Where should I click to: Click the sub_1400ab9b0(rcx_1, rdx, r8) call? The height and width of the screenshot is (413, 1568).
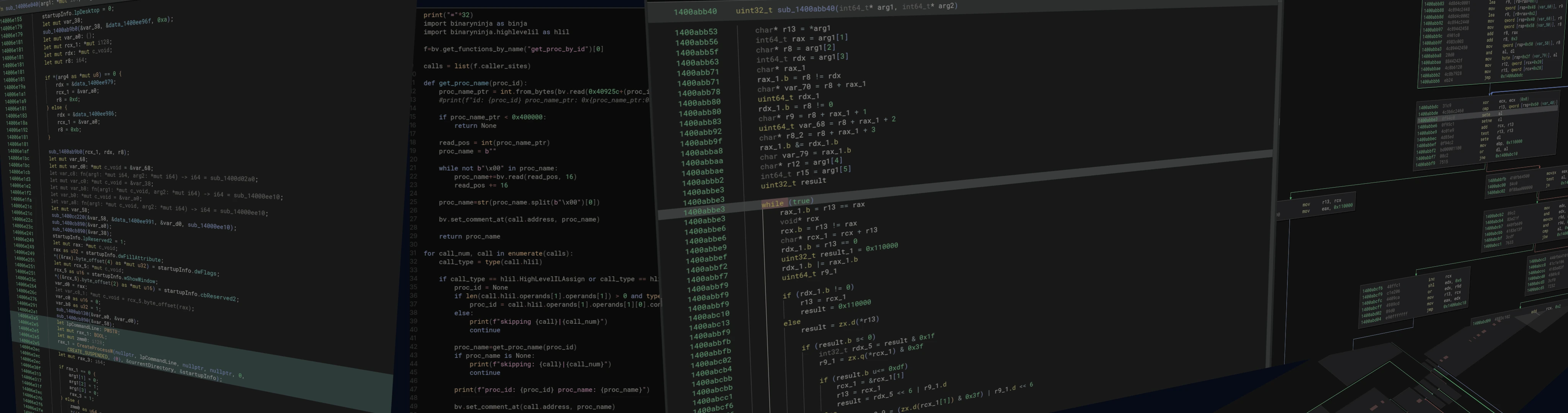[88, 152]
